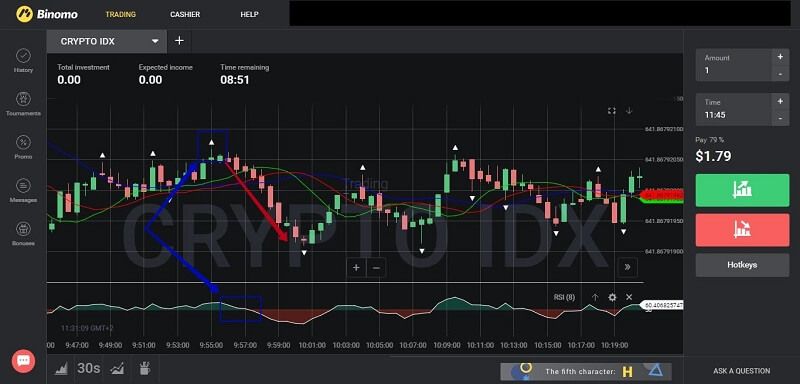Viewport: 800px width, 384px height.
Task: Click the Expected income 0.00 value
Action: (151, 80)
